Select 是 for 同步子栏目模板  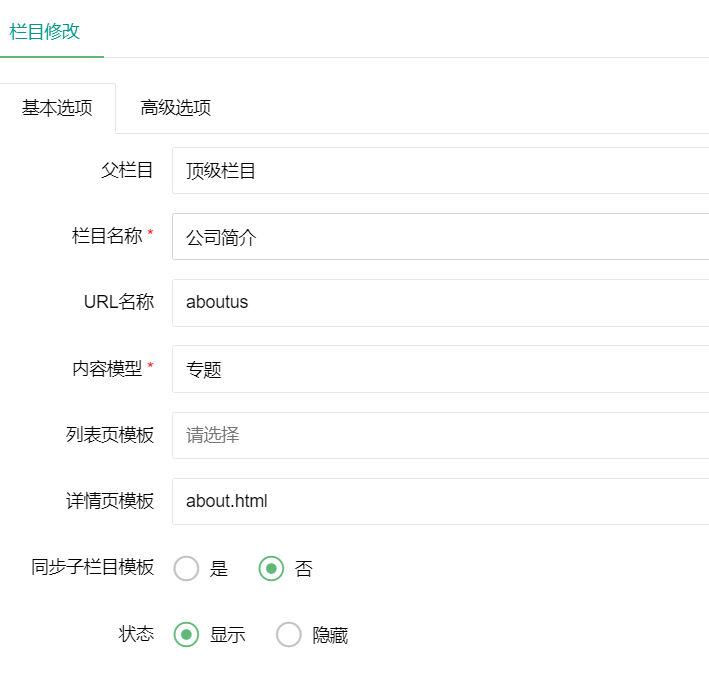tap(186, 568)
